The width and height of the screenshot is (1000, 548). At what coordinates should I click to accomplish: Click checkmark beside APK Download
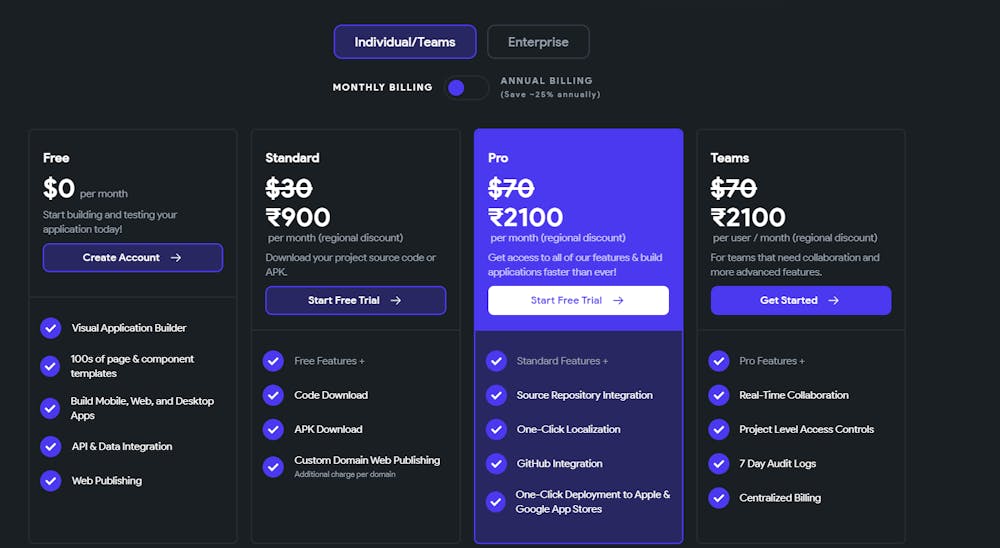[273, 429]
